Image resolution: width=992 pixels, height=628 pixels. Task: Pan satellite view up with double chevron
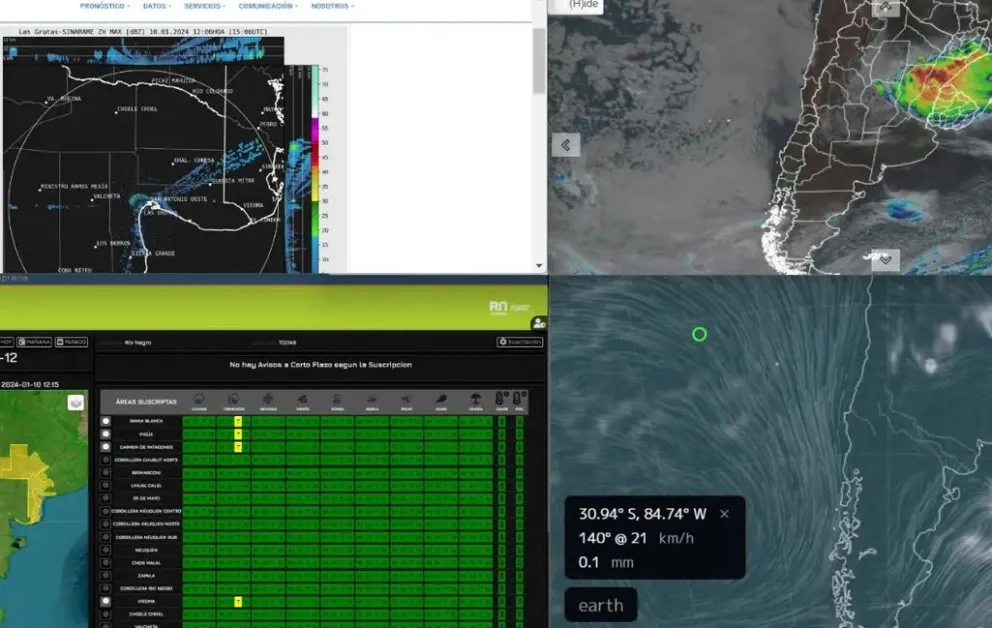(885, 8)
